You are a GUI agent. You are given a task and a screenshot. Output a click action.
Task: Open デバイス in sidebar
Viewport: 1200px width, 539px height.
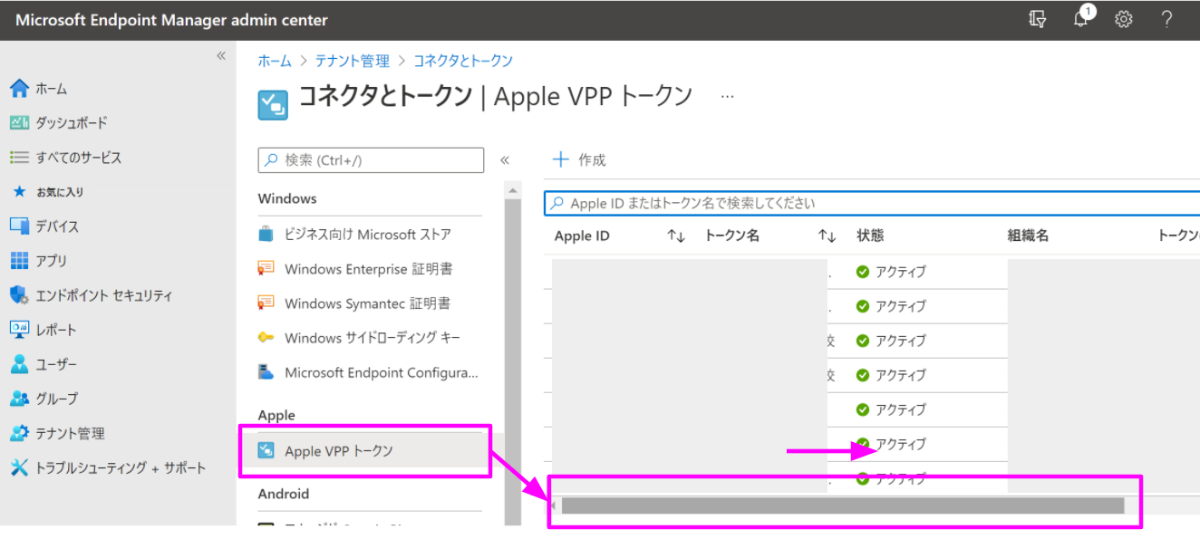click(57, 226)
